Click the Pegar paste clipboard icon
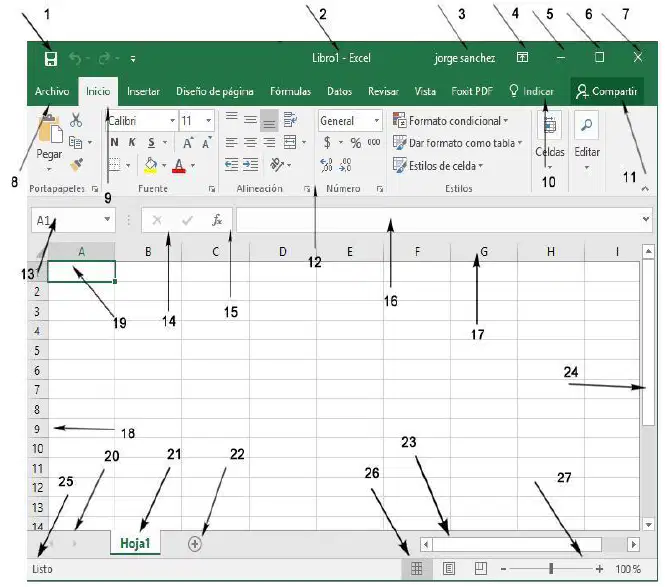This screenshot has width=665, height=587. 50,129
